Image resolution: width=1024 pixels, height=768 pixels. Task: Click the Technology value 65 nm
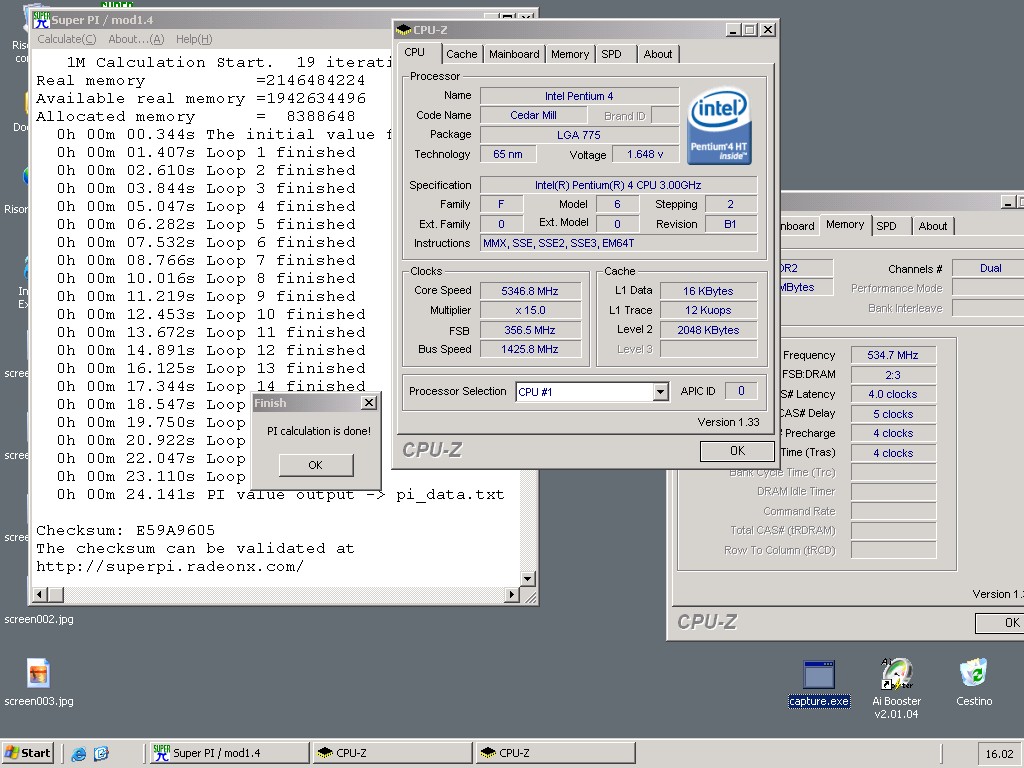point(508,154)
